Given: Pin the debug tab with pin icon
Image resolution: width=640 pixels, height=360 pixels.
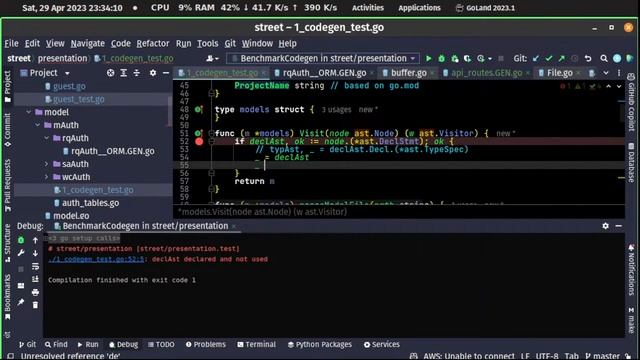Looking at the screenshot, I should click(21, 302).
